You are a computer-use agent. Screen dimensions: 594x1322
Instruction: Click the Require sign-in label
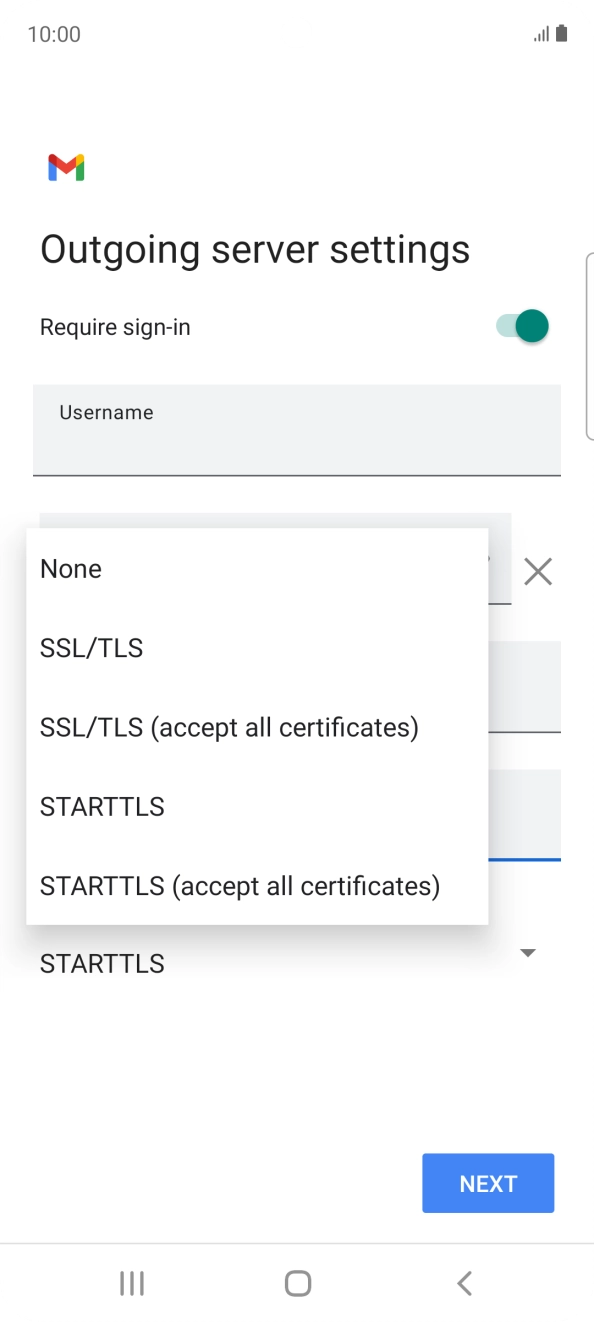(x=113, y=326)
